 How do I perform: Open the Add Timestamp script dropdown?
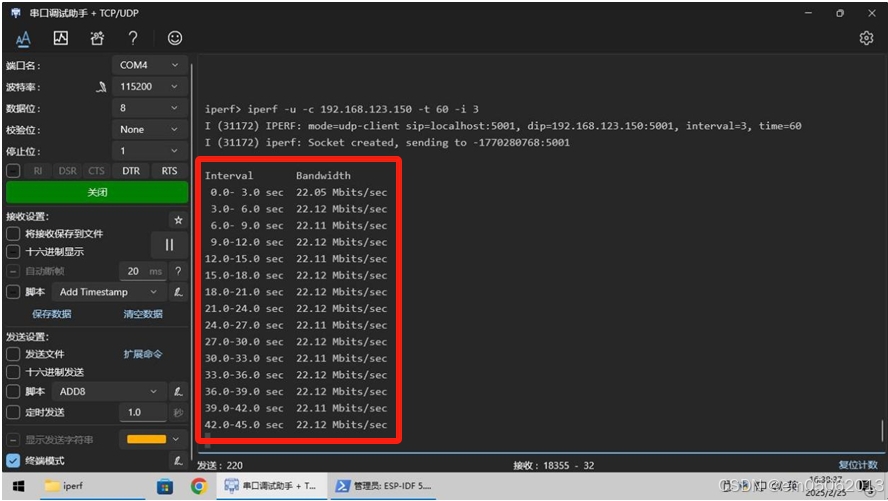pos(109,292)
